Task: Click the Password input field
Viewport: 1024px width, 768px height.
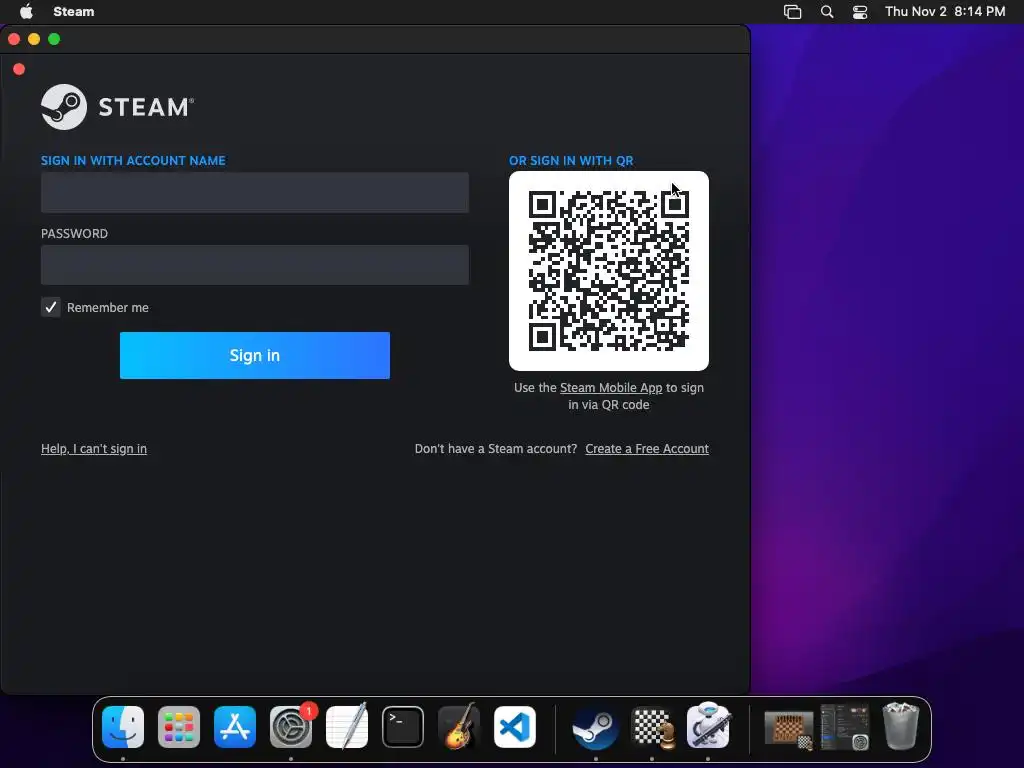Action: point(255,264)
